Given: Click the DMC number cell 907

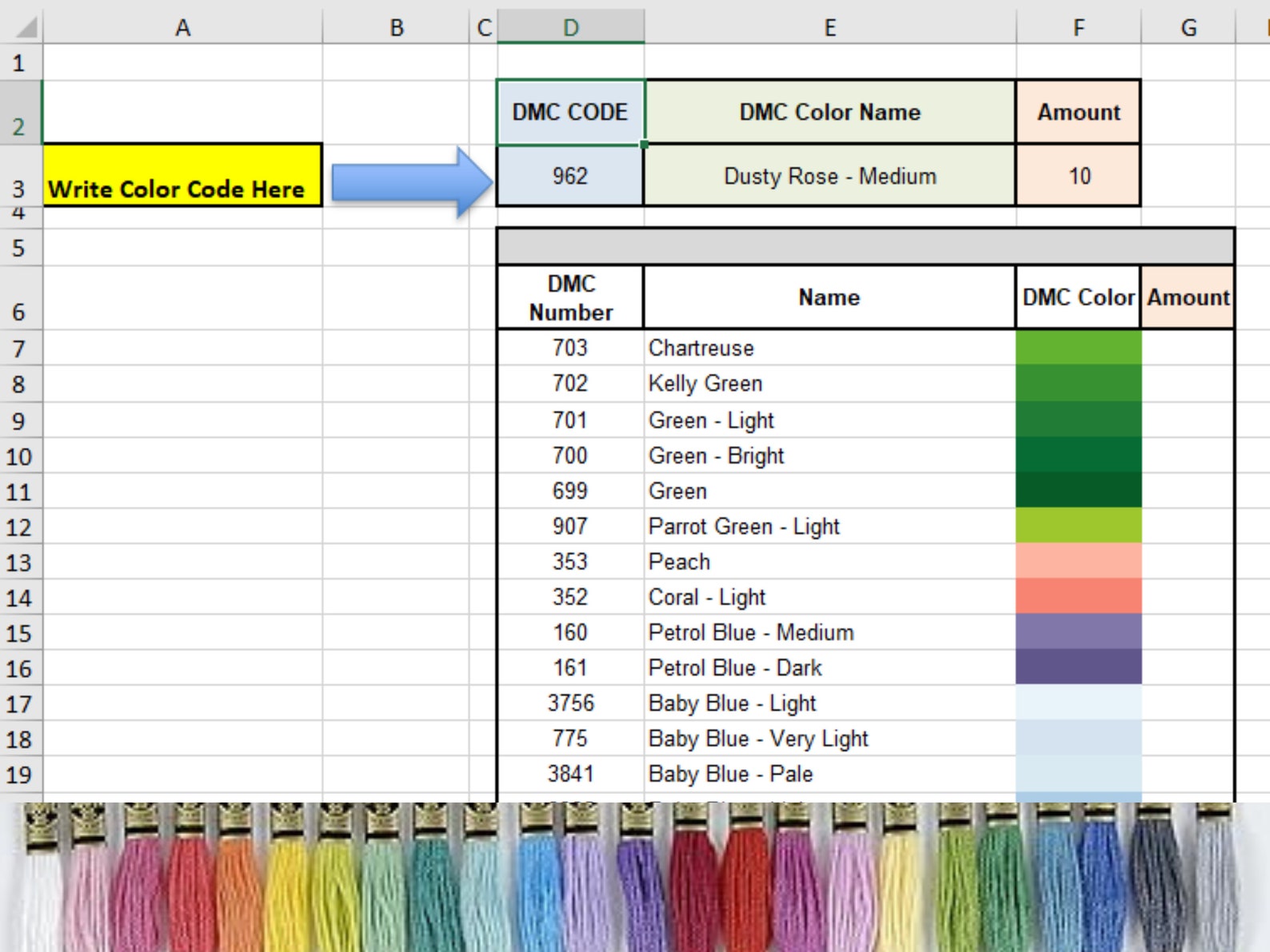Looking at the screenshot, I should (570, 526).
